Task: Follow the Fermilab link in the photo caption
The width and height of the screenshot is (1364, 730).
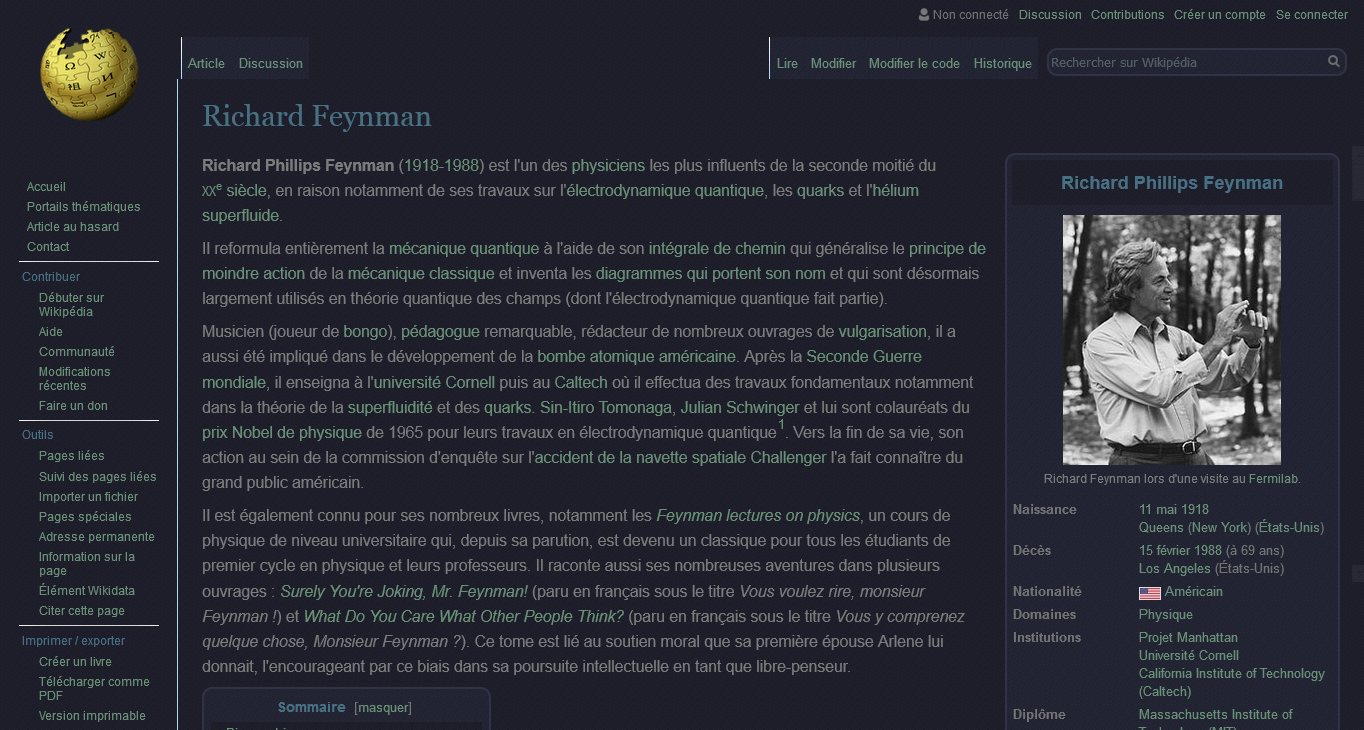Action: (1271, 479)
